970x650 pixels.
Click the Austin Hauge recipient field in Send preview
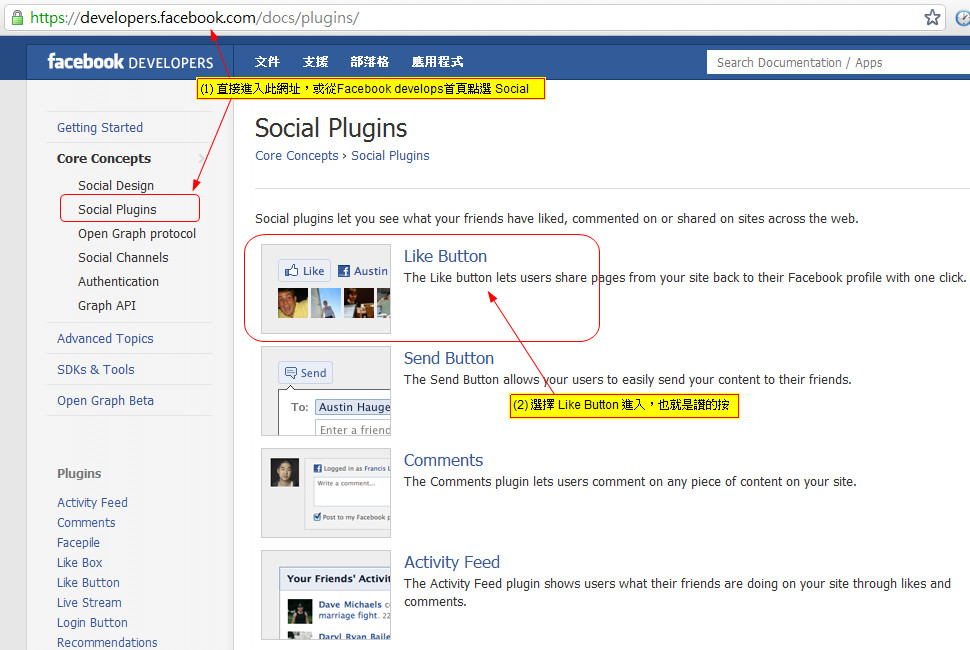click(x=353, y=407)
